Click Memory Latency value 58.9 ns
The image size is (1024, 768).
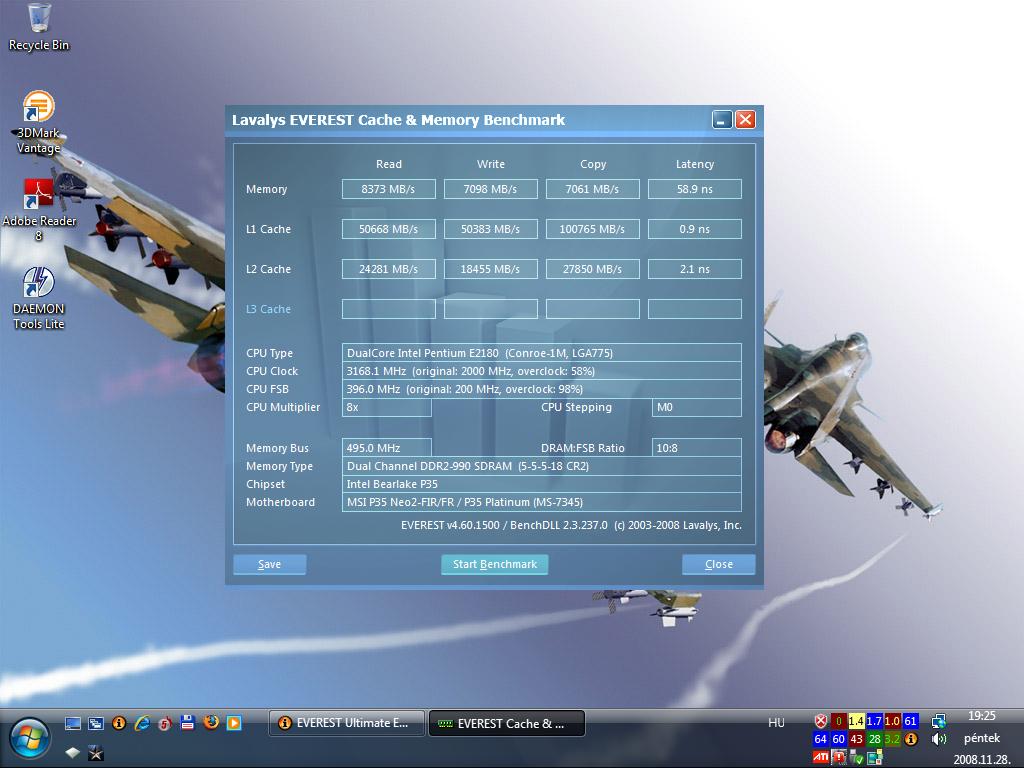[694, 189]
